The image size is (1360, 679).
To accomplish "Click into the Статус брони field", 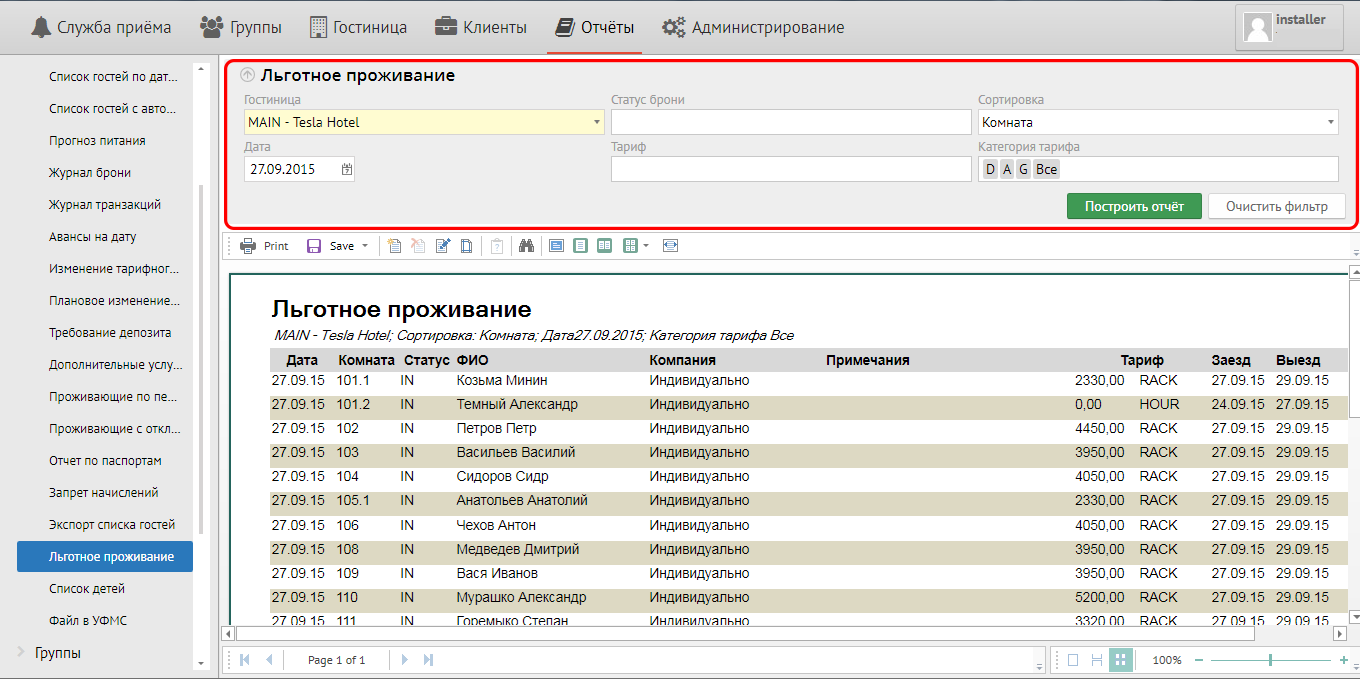I will 790,122.
